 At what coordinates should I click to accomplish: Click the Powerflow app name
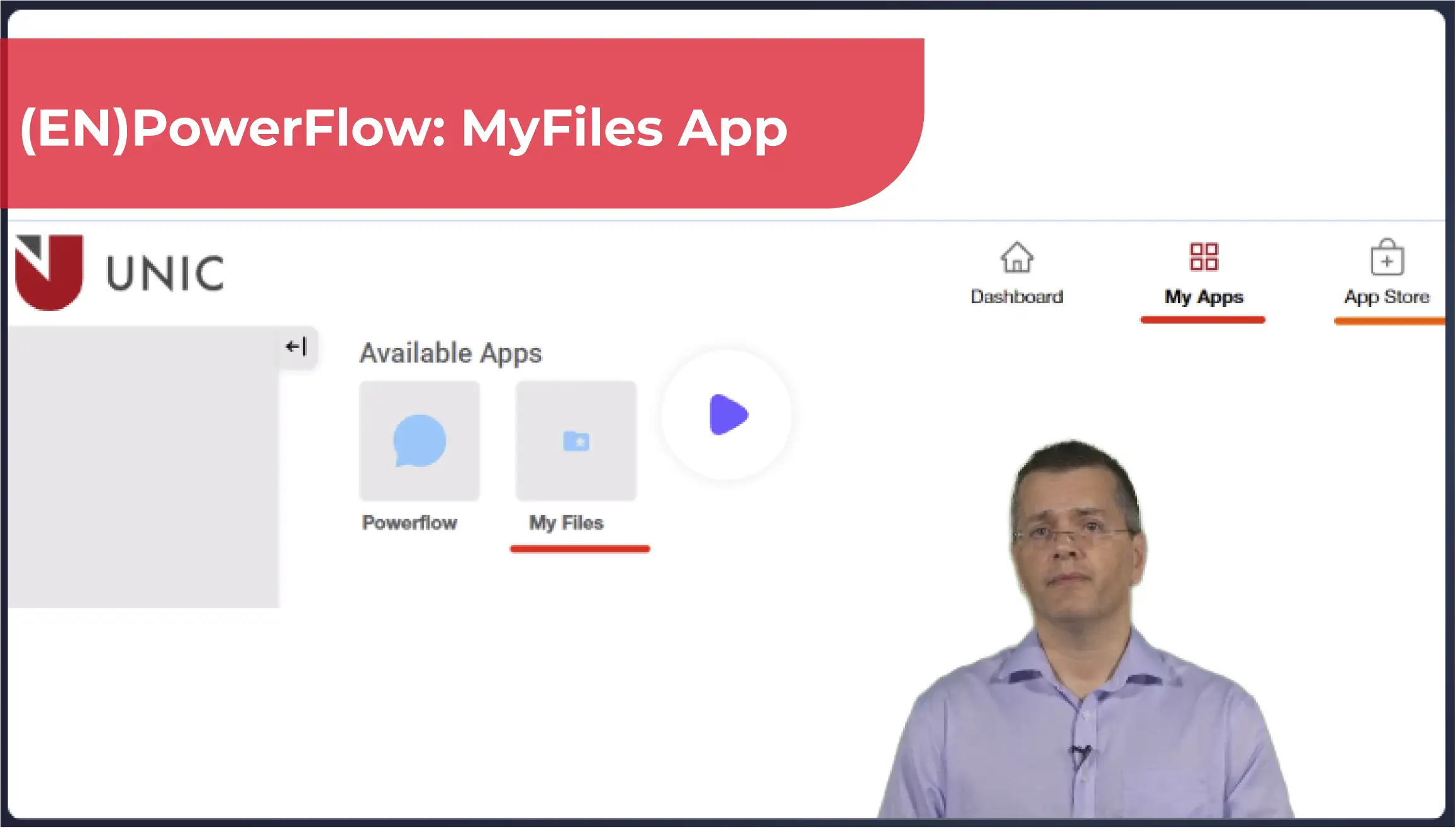coord(409,523)
